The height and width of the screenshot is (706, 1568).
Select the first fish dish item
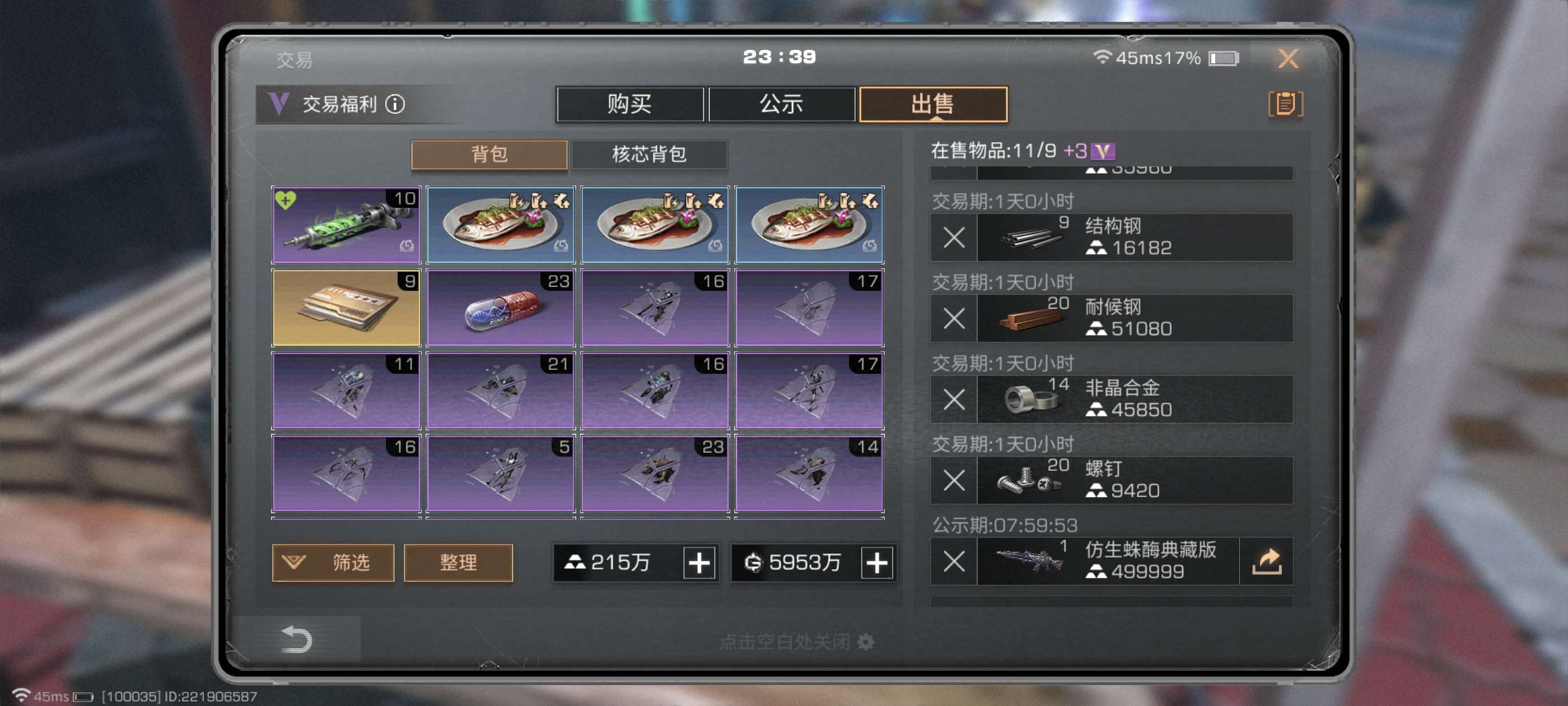point(500,225)
